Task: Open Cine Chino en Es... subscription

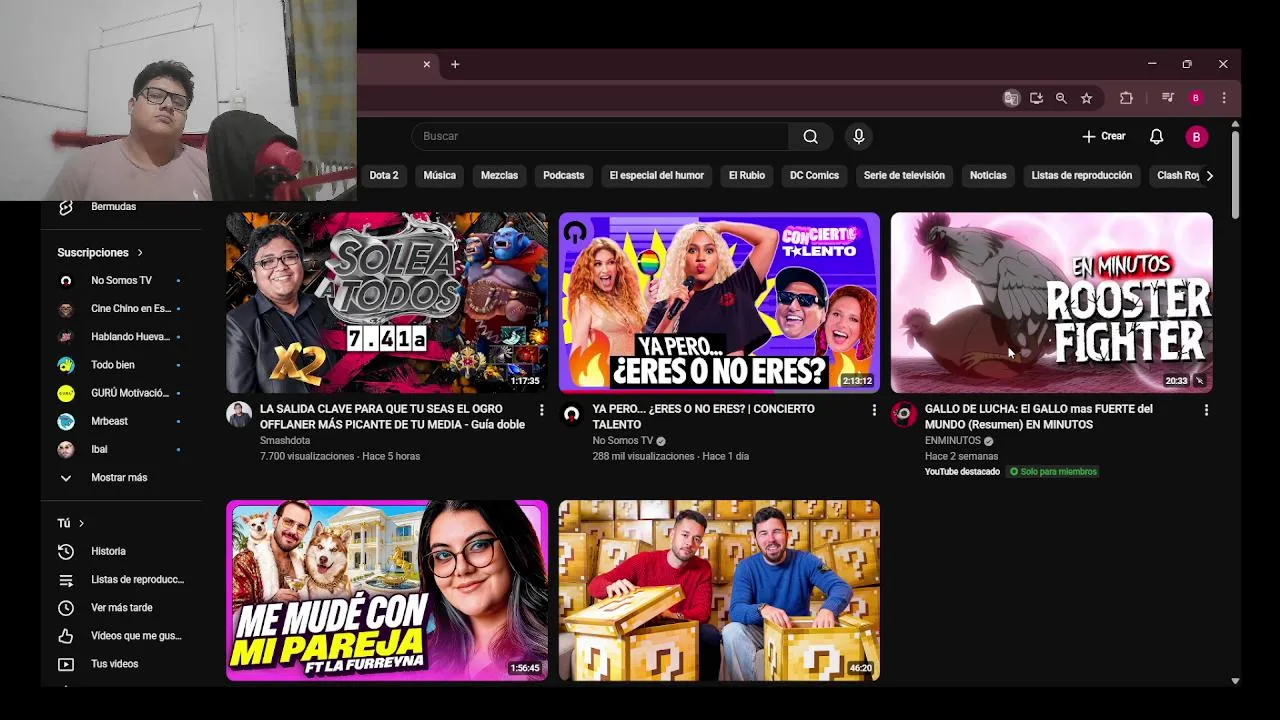Action: pyautogui.click(x=120, y=309)
